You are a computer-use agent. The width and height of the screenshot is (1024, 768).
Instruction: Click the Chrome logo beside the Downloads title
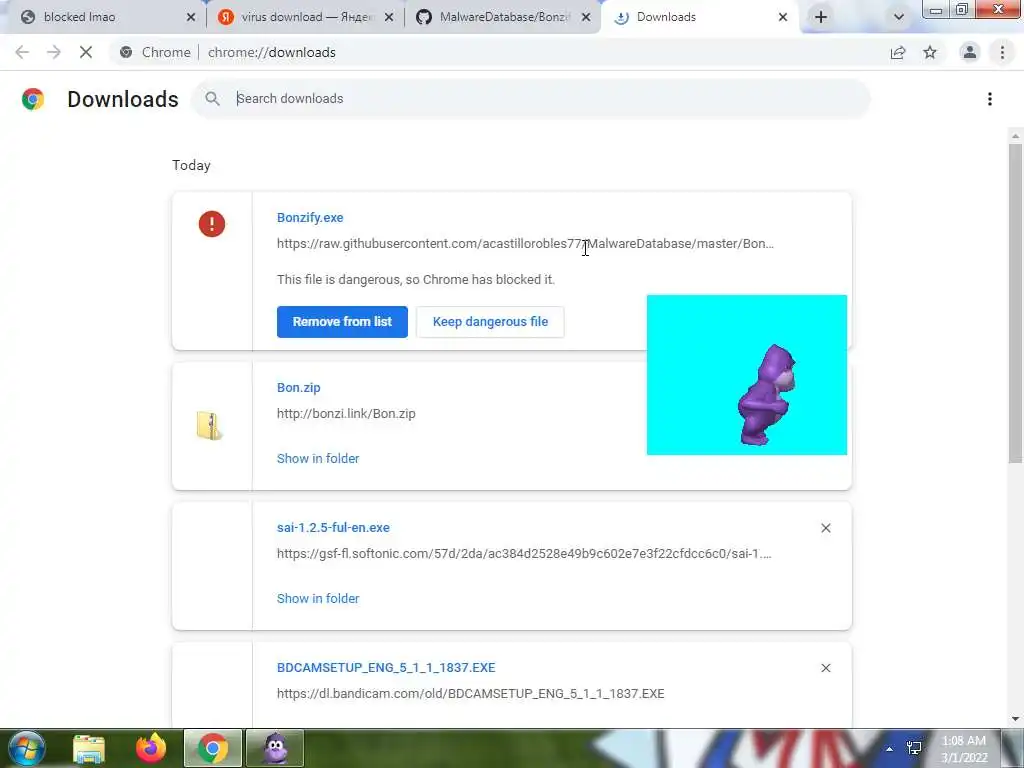33,99
